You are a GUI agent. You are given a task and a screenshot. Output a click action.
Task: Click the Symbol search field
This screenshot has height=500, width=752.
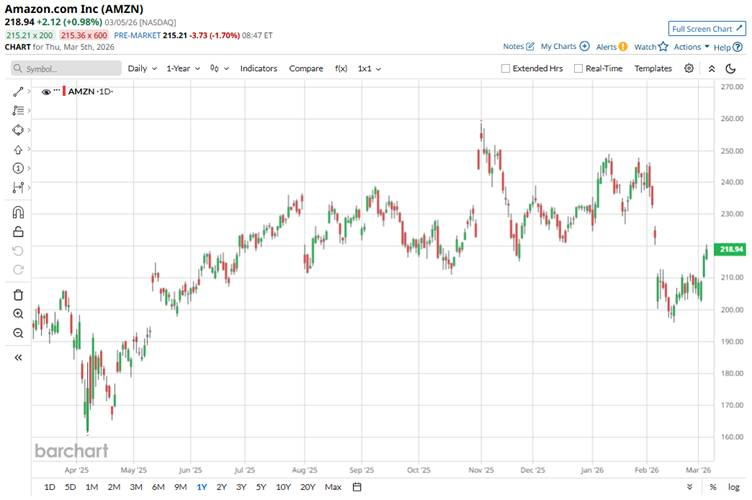click(x=65, y=69)
